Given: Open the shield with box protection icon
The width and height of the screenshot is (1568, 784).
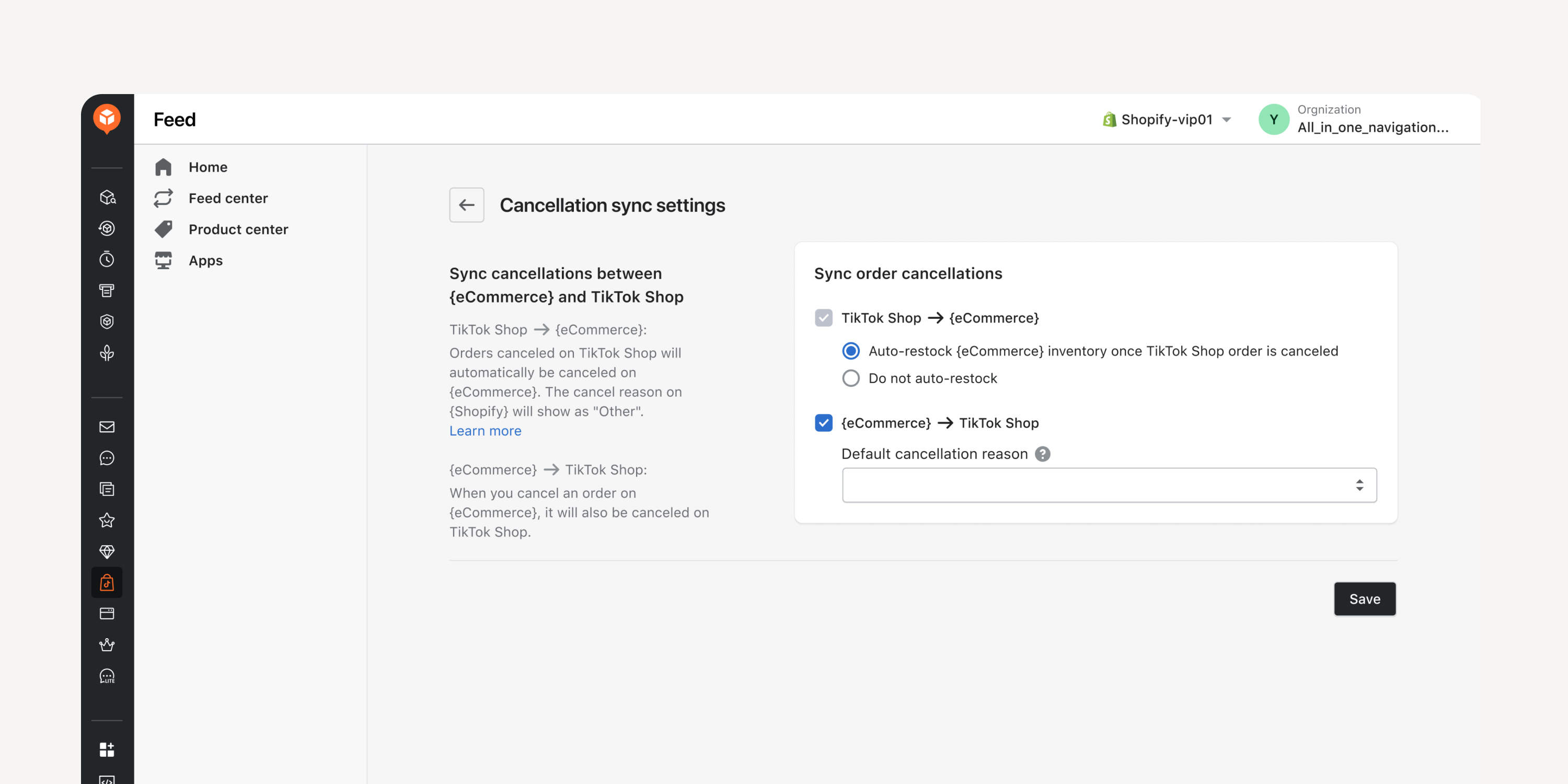Looking at the screenshot, I should tap(107, 321).
